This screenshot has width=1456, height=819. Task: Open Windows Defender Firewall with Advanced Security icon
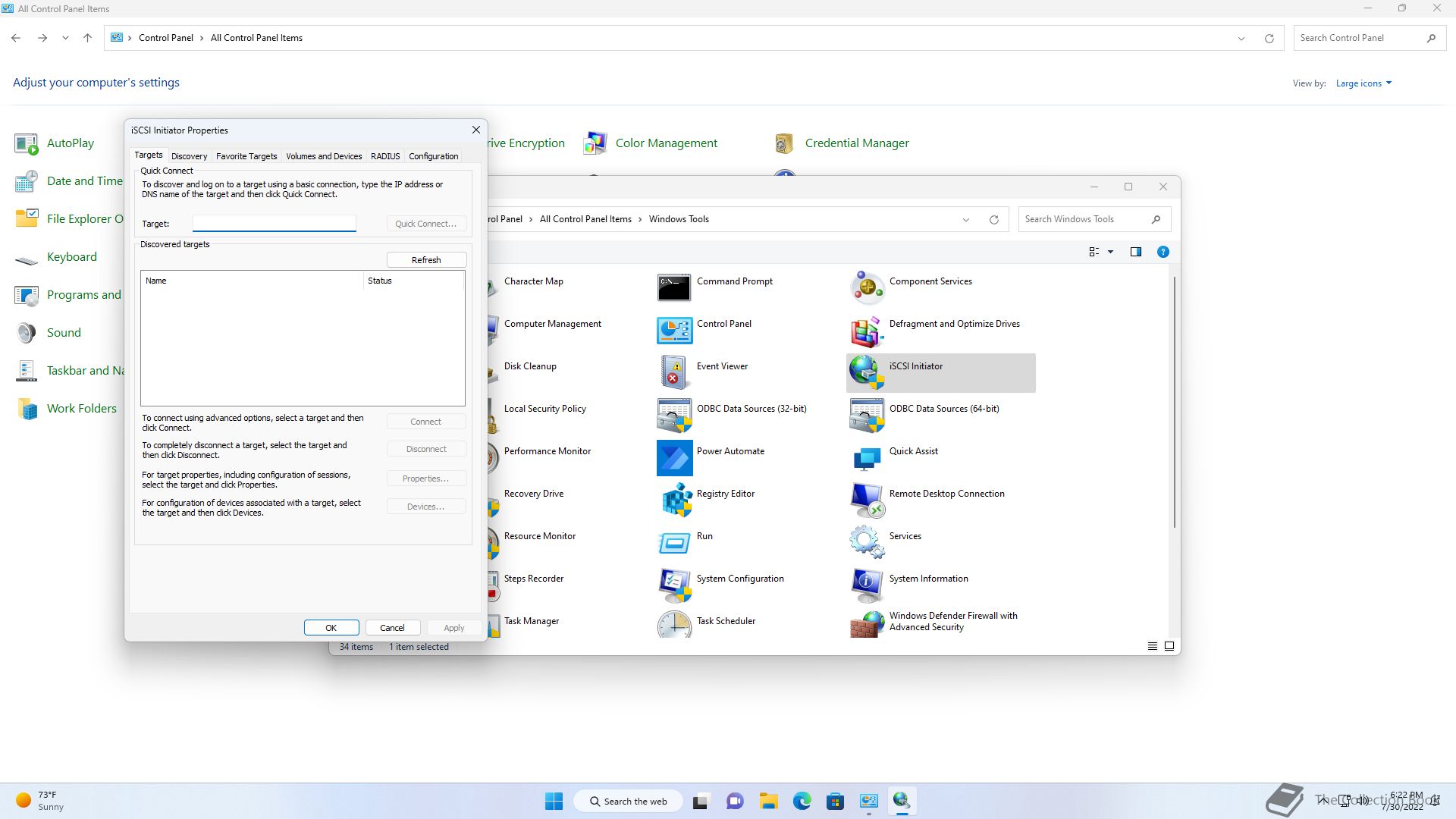[x=867, y=625]
